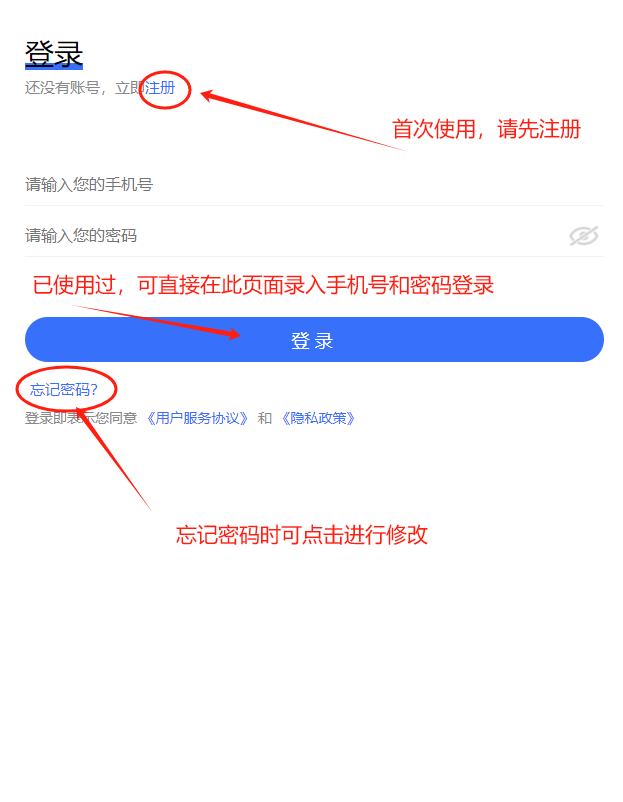623x802 pixels.
Task: Click the 登录 page heading
Action: tap(54, 53)
